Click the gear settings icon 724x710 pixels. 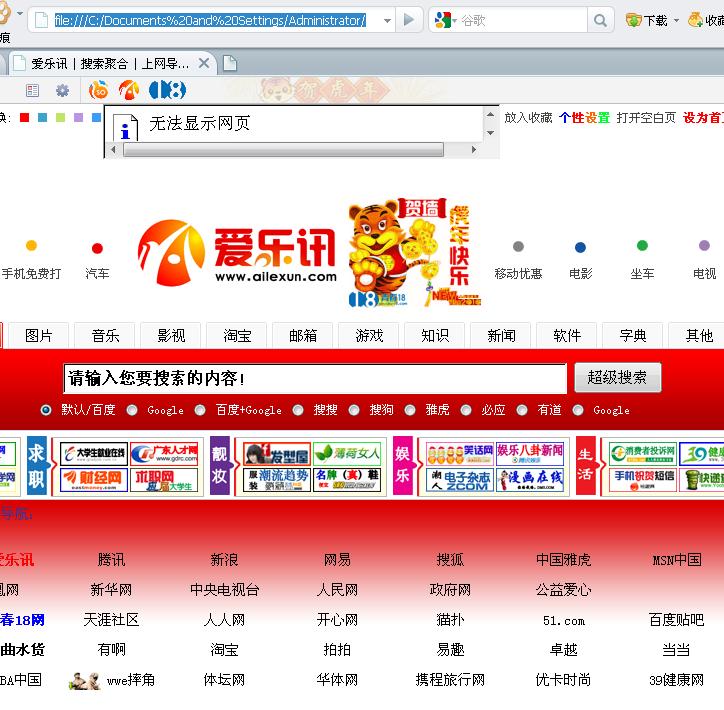62,90
